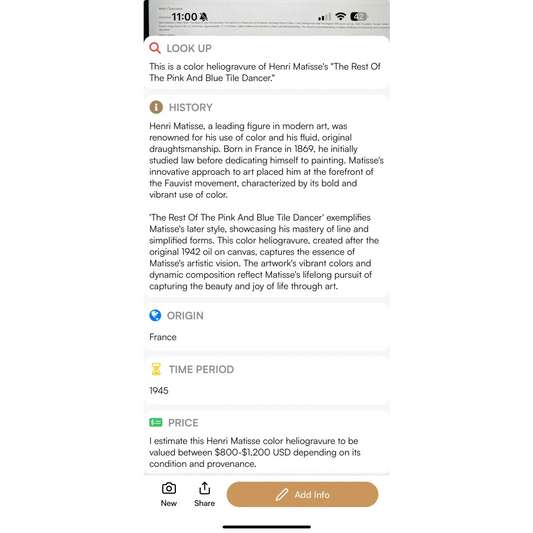Tap the cellular signal bars
533x533 pixels.
tap(324, 17)
